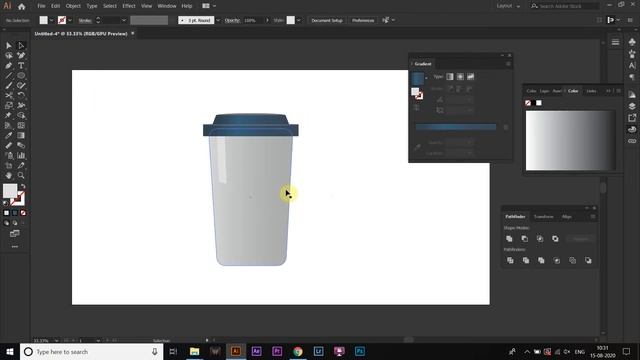The width and height of the screenshot is (640, 360).
Task: Select the Ellipse shape tool
Action: point(21,76)
